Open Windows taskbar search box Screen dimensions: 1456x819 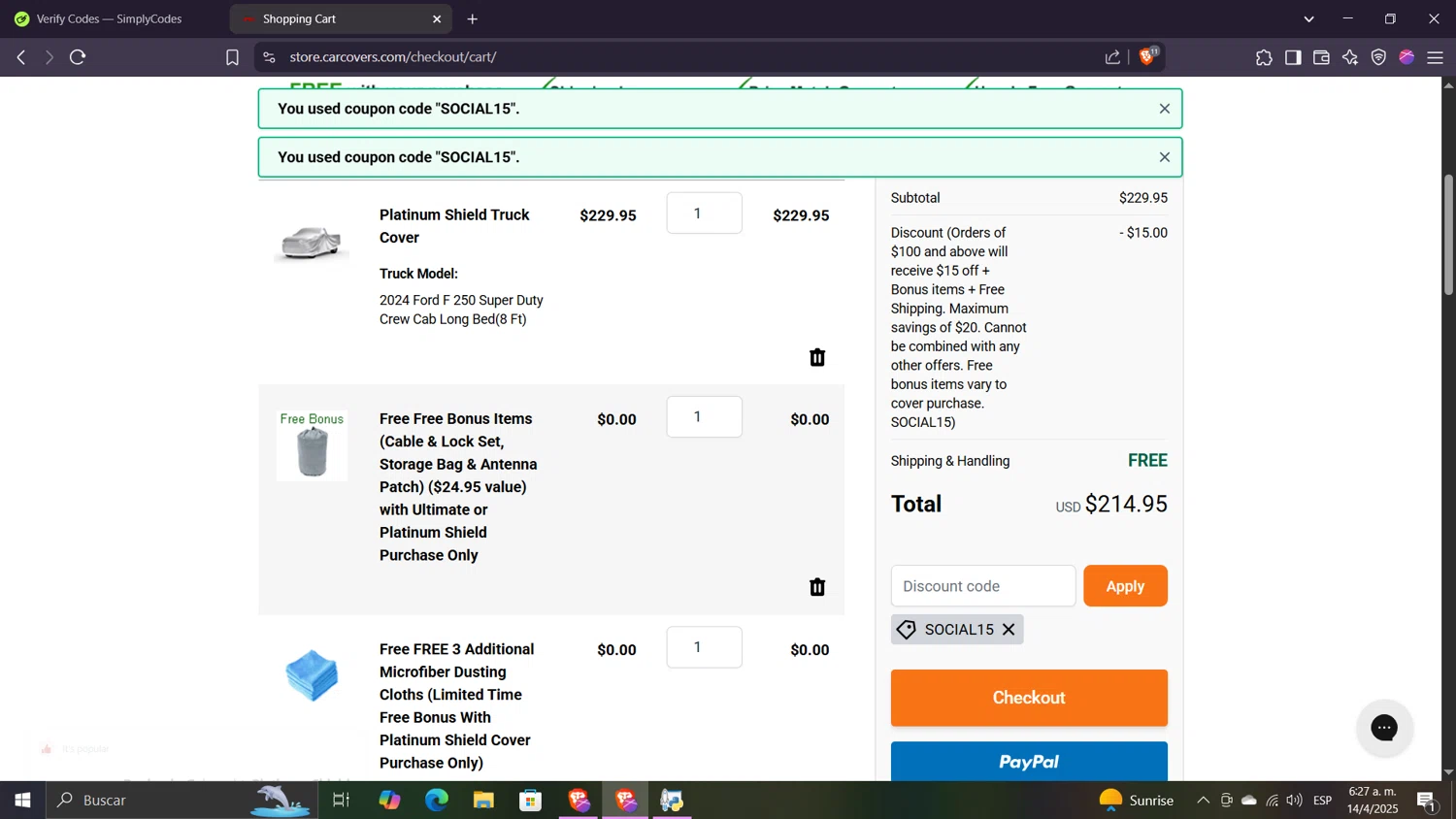(x=182, y=801)
